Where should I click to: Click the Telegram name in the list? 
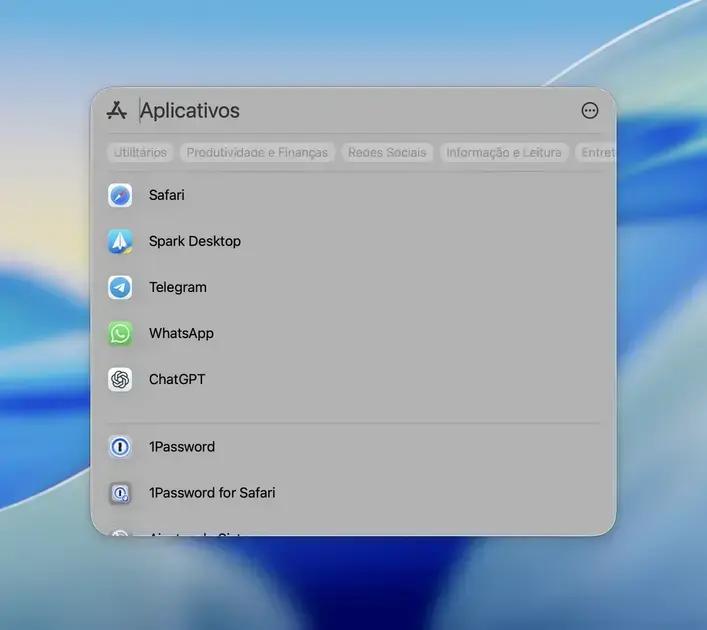coord(178,287)
